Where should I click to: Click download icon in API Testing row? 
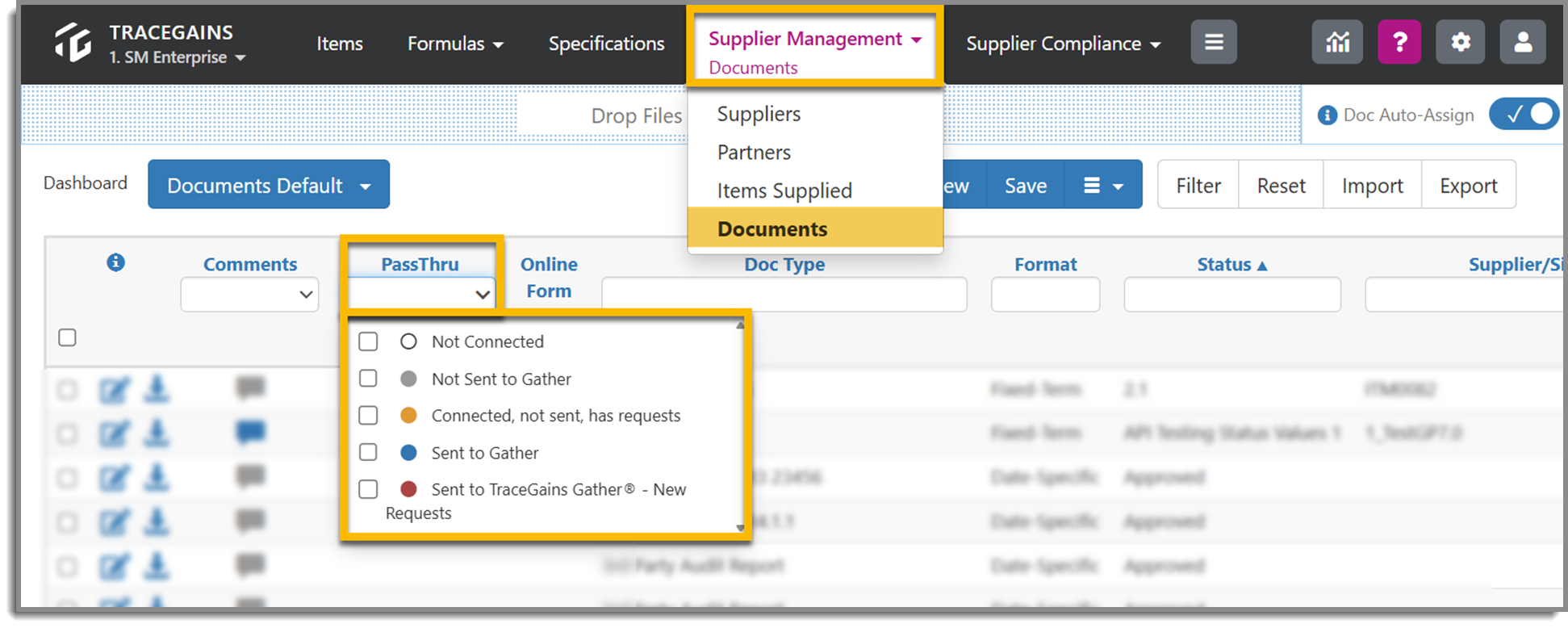pos(157,433)
